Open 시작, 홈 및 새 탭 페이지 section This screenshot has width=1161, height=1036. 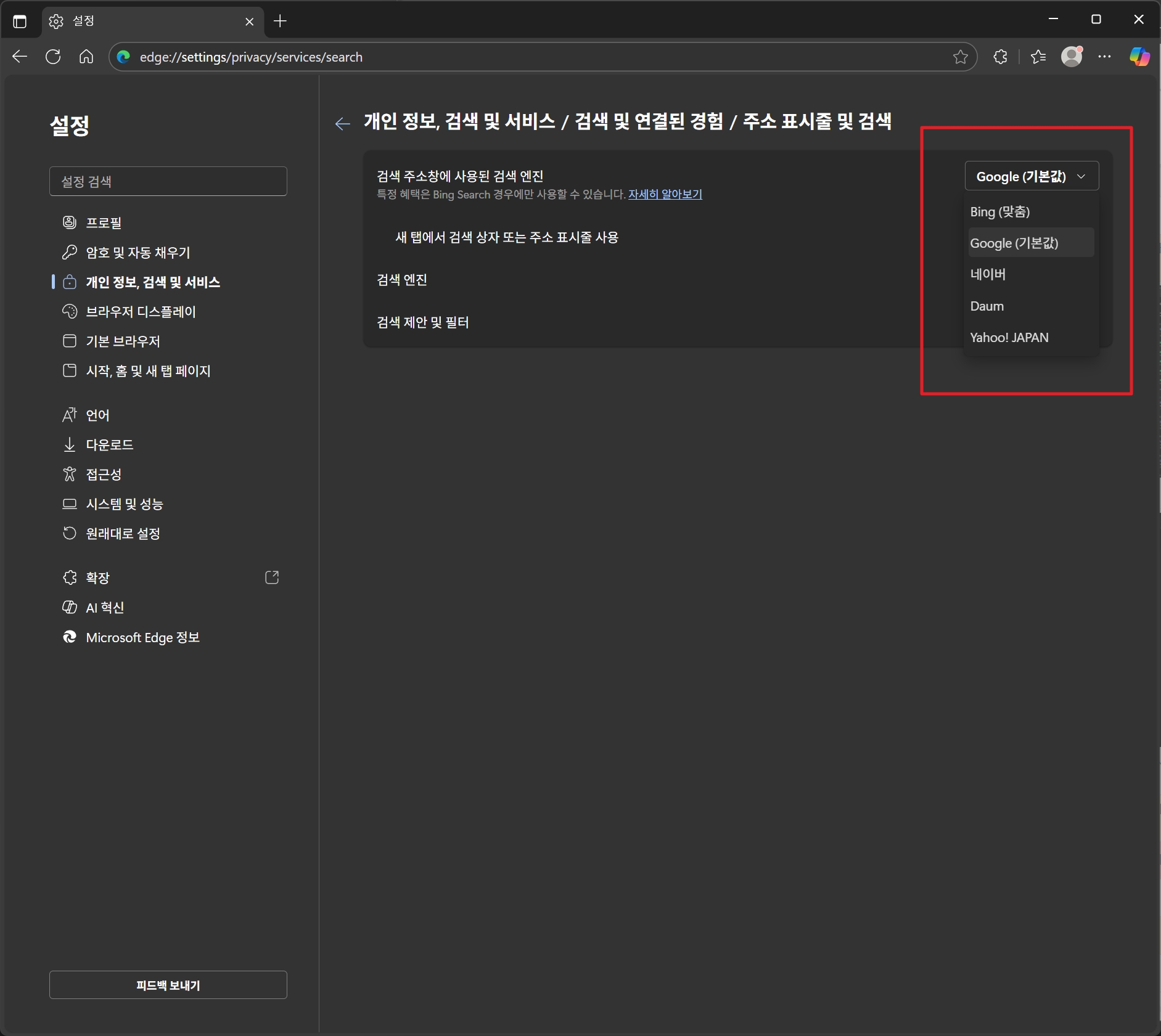(x=168, y=370)
